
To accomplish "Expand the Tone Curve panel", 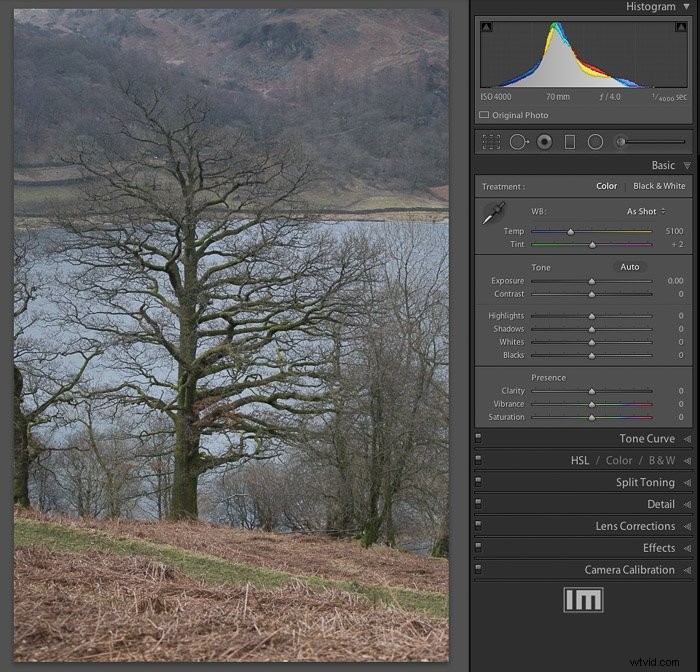I will 687,439.
